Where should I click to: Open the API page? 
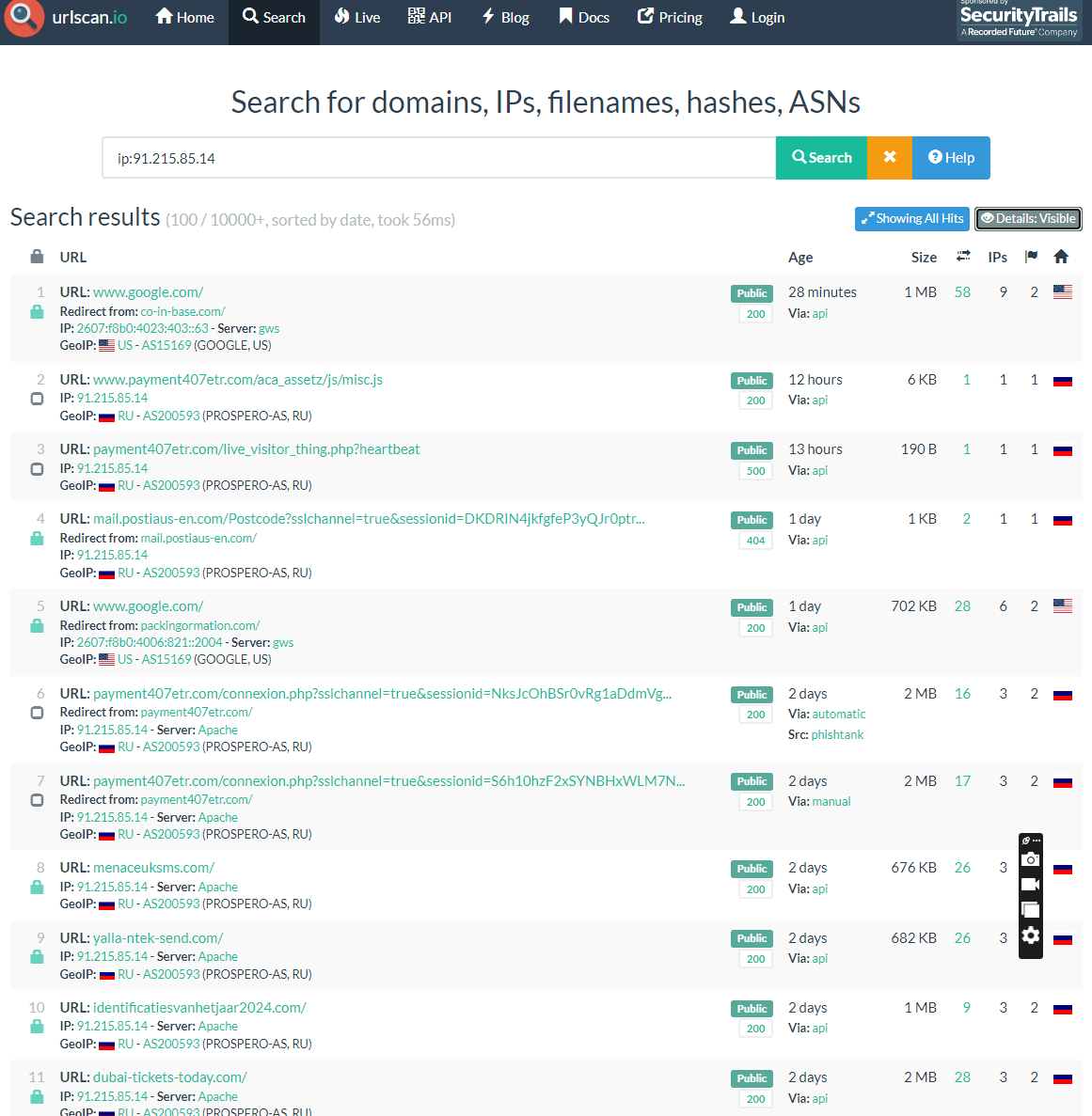430,17
